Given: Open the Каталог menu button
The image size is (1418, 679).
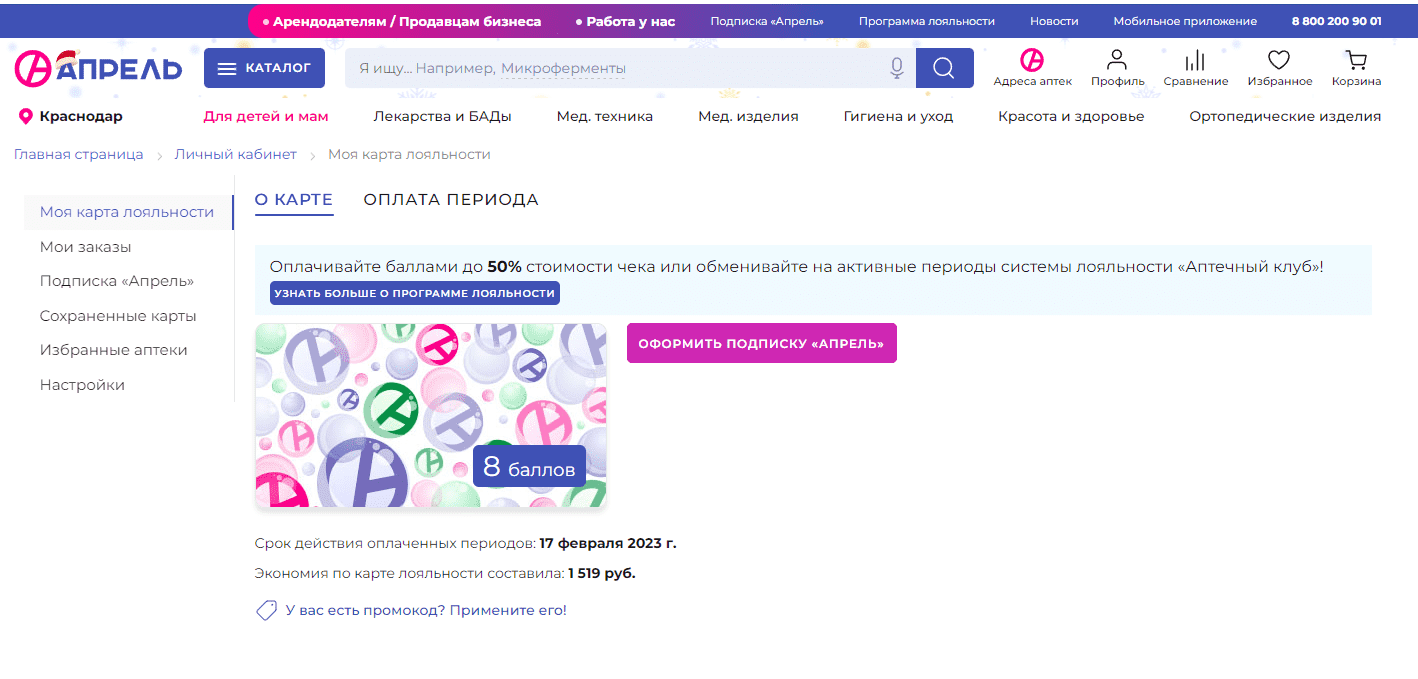Looking at the screenshot, I should [264, 68].
